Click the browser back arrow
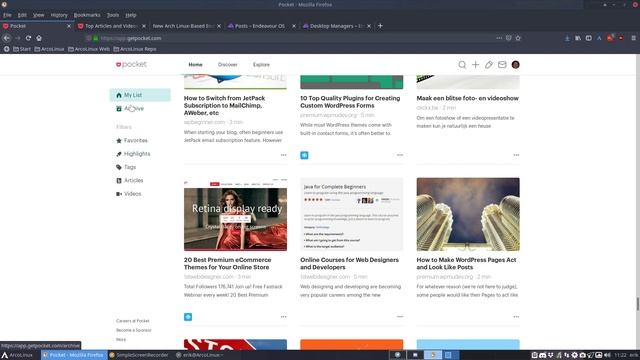 click(7, 38)
